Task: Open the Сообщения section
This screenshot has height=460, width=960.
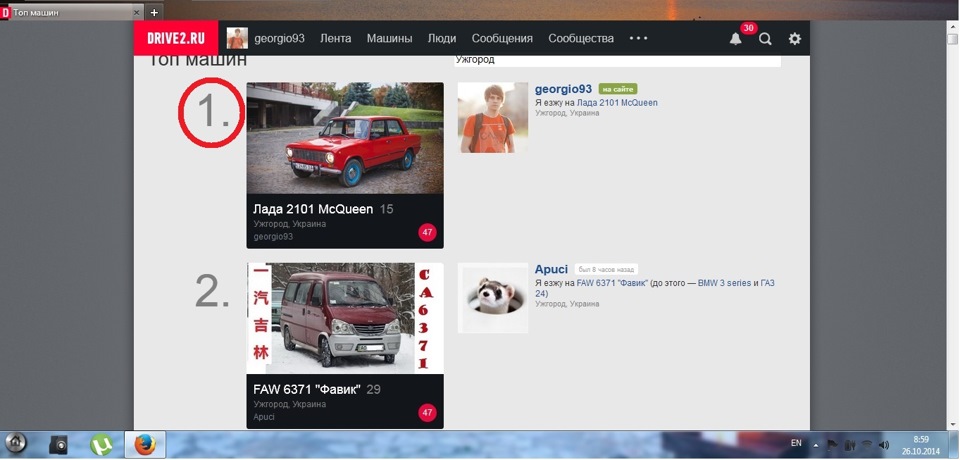Action: [x=502, y=38]
